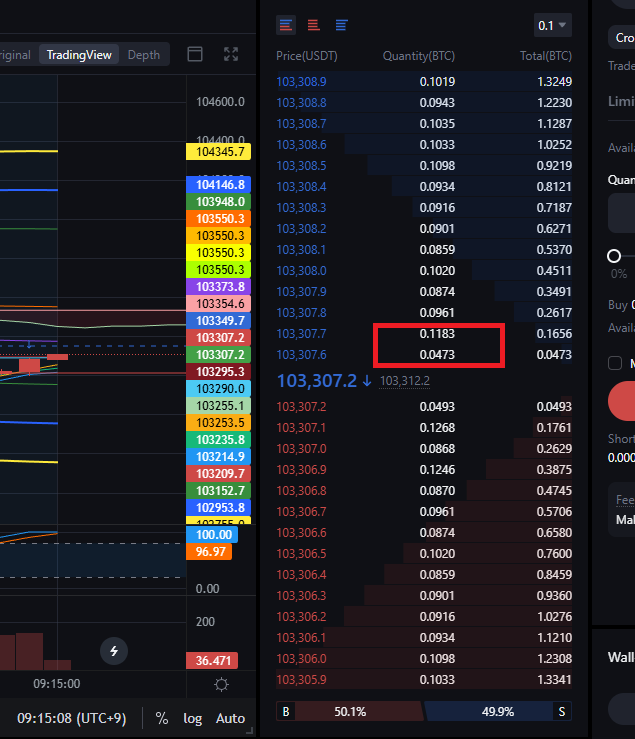Click the 103255.1 price label
The image size is (635, 739).
pyautogui.click(x=219, y=406)
